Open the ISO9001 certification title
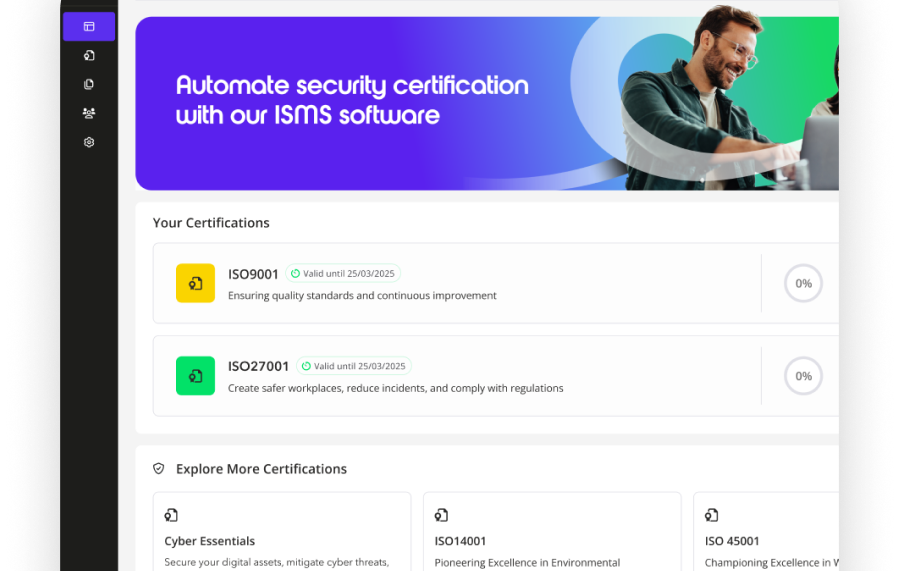 253,274
